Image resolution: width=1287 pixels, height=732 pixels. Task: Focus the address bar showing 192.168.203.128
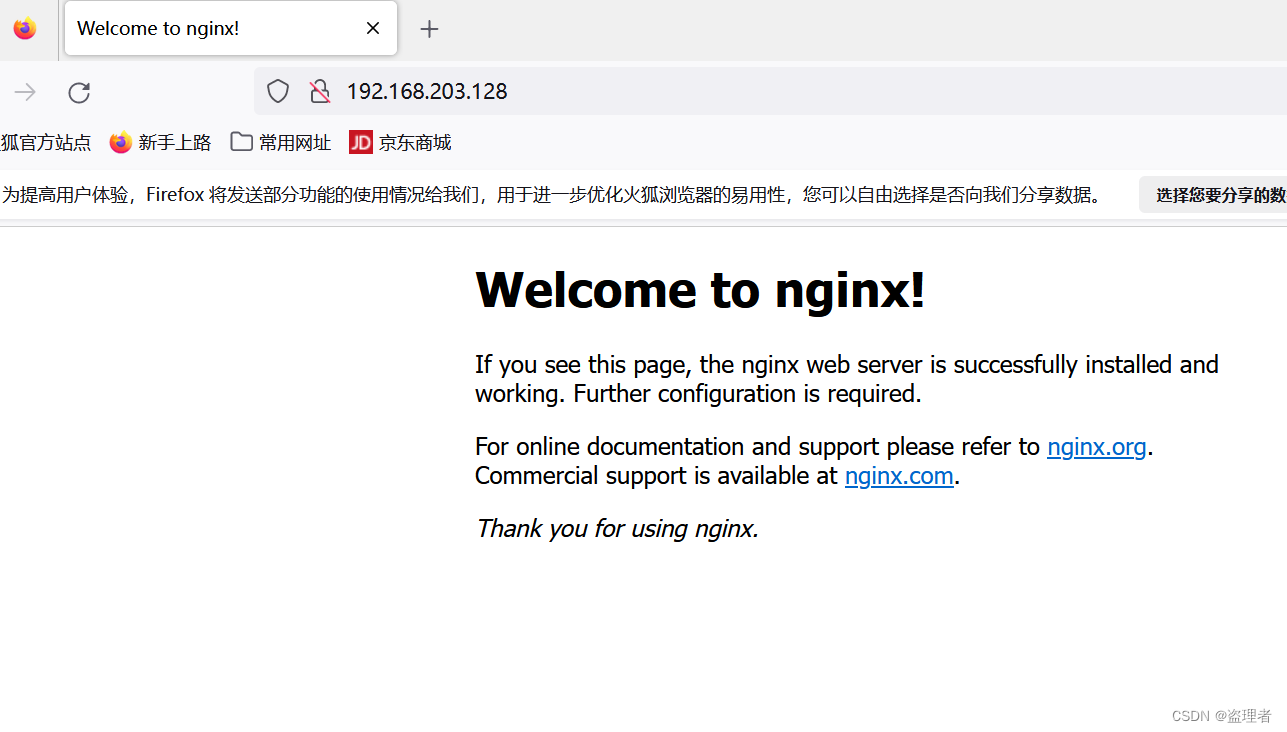pos(770,92)
